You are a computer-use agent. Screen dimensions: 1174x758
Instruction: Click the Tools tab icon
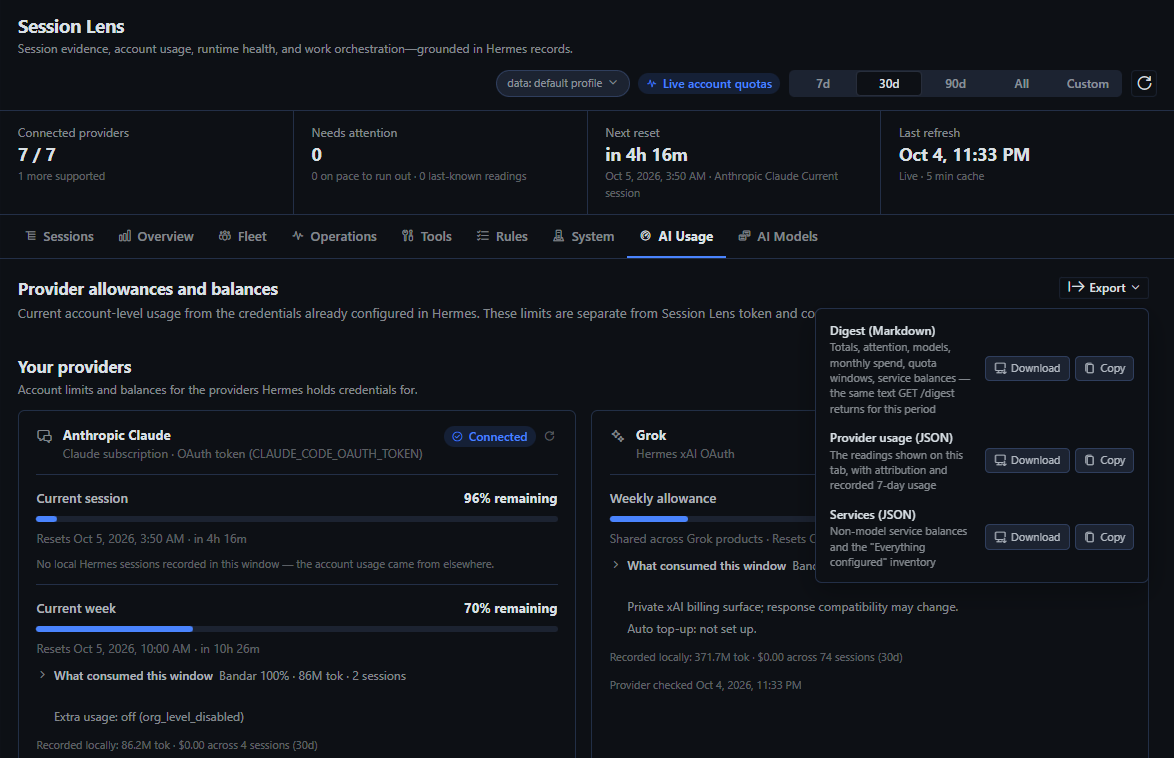pos(407,236)
